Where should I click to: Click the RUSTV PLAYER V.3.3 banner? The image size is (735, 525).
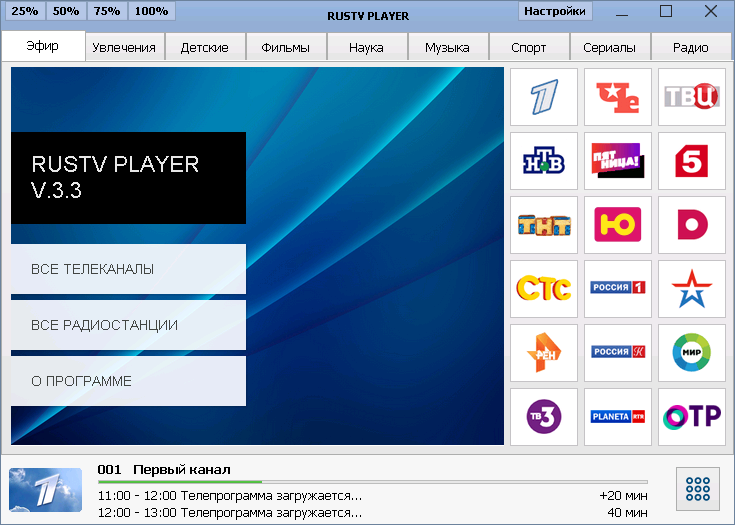coord(128,178)
